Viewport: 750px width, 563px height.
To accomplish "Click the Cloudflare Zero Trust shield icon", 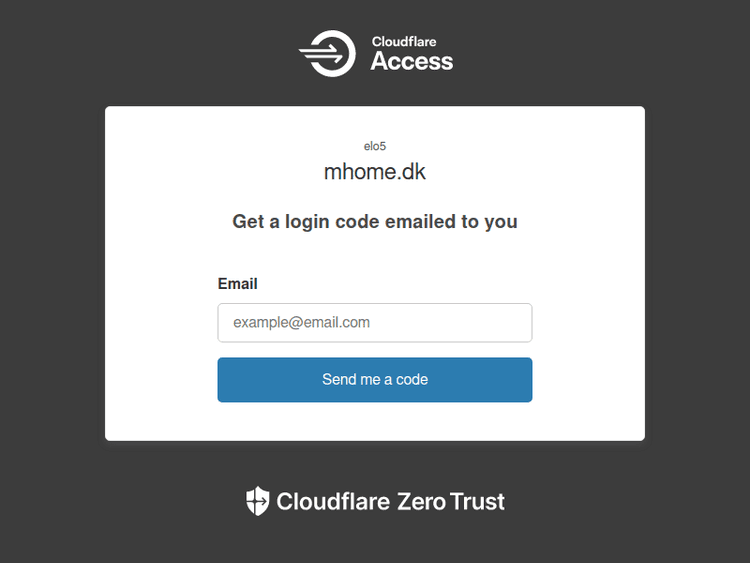I will (x=258, y=501).
